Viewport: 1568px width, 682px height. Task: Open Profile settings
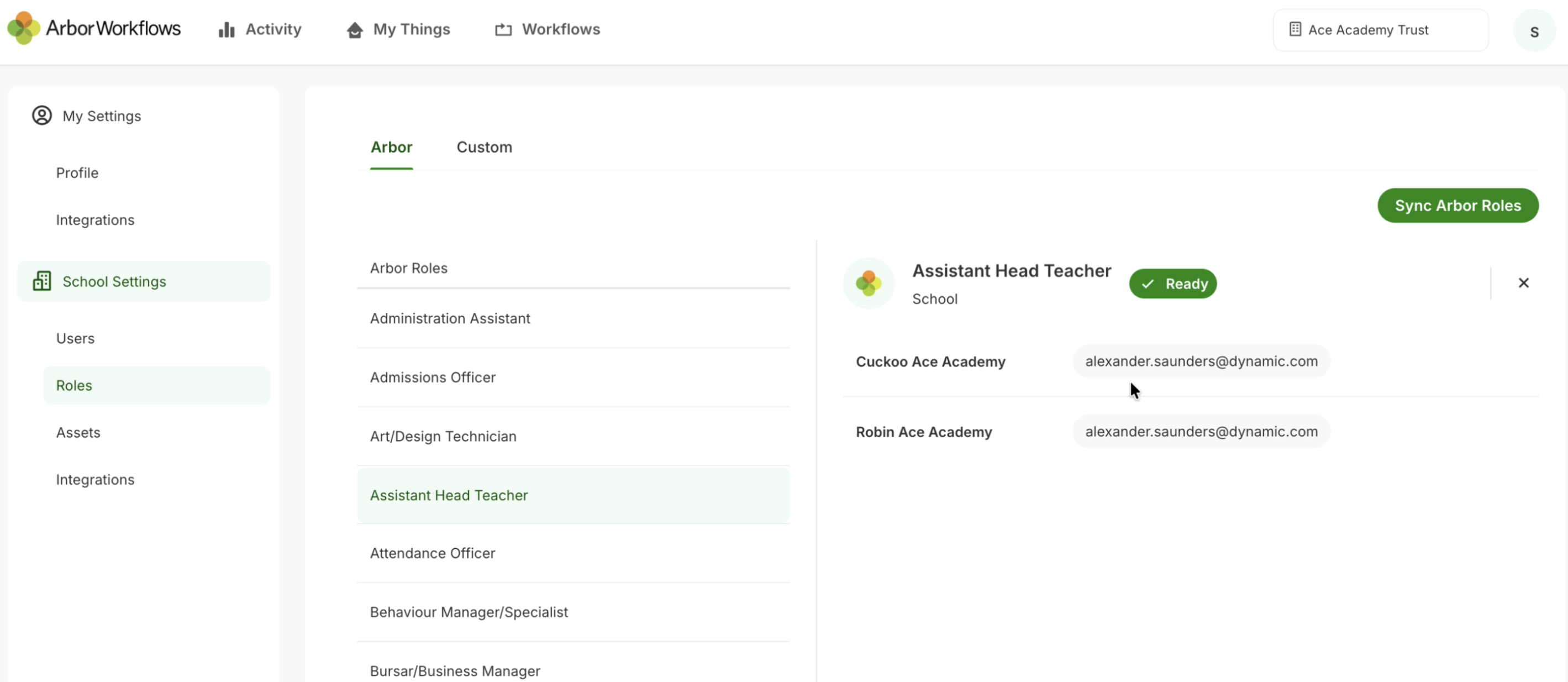[x=77, y=173]
